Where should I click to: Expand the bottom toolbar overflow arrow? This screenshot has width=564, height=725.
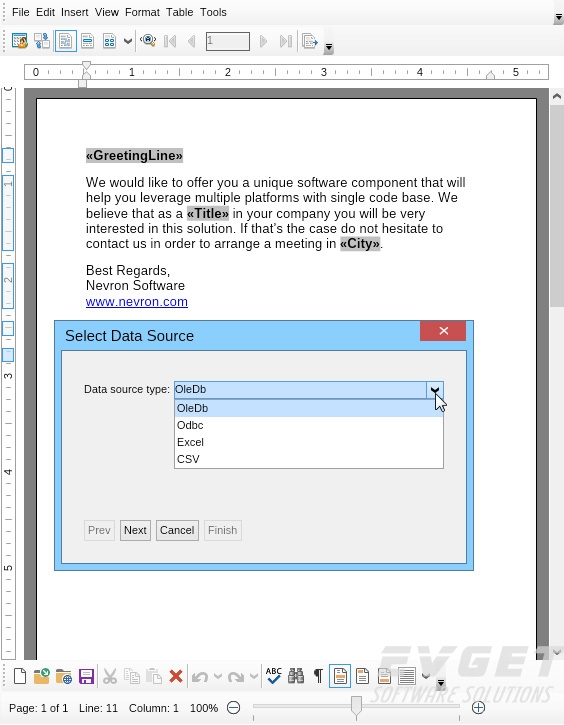point(441,682)
